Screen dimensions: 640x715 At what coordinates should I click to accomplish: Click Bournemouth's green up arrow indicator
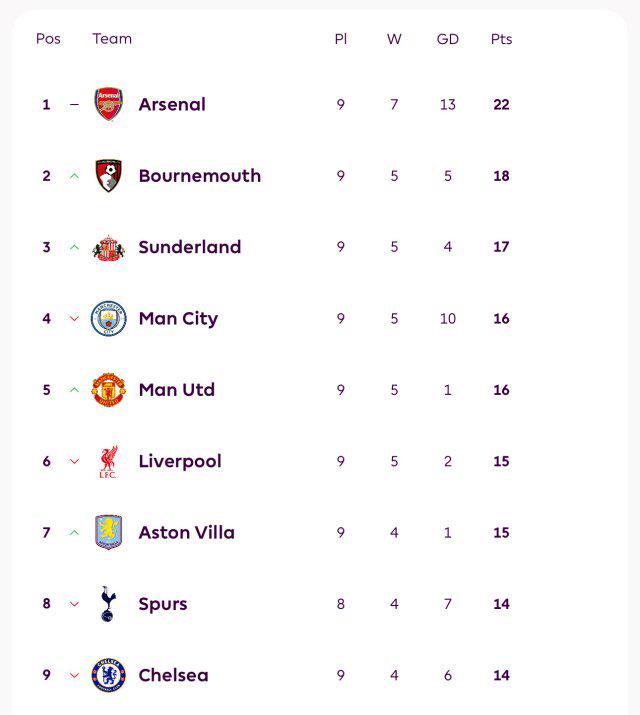coord(74,176)
